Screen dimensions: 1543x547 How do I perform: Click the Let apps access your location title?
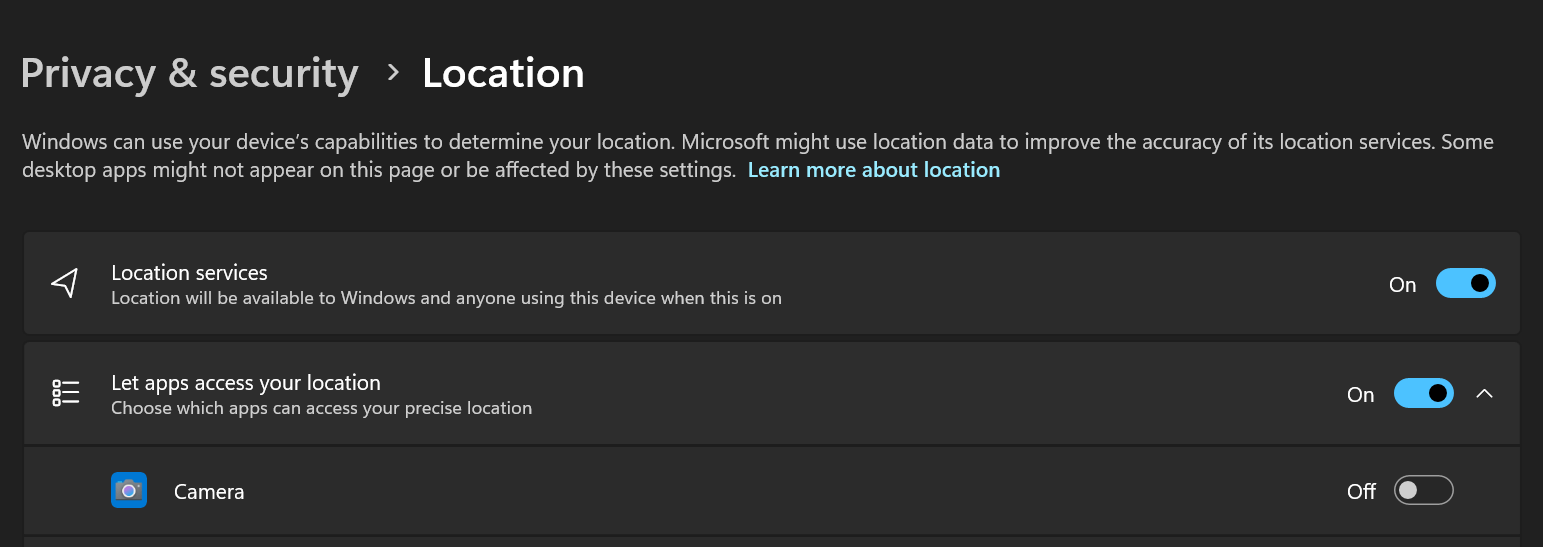click(246, 382)
